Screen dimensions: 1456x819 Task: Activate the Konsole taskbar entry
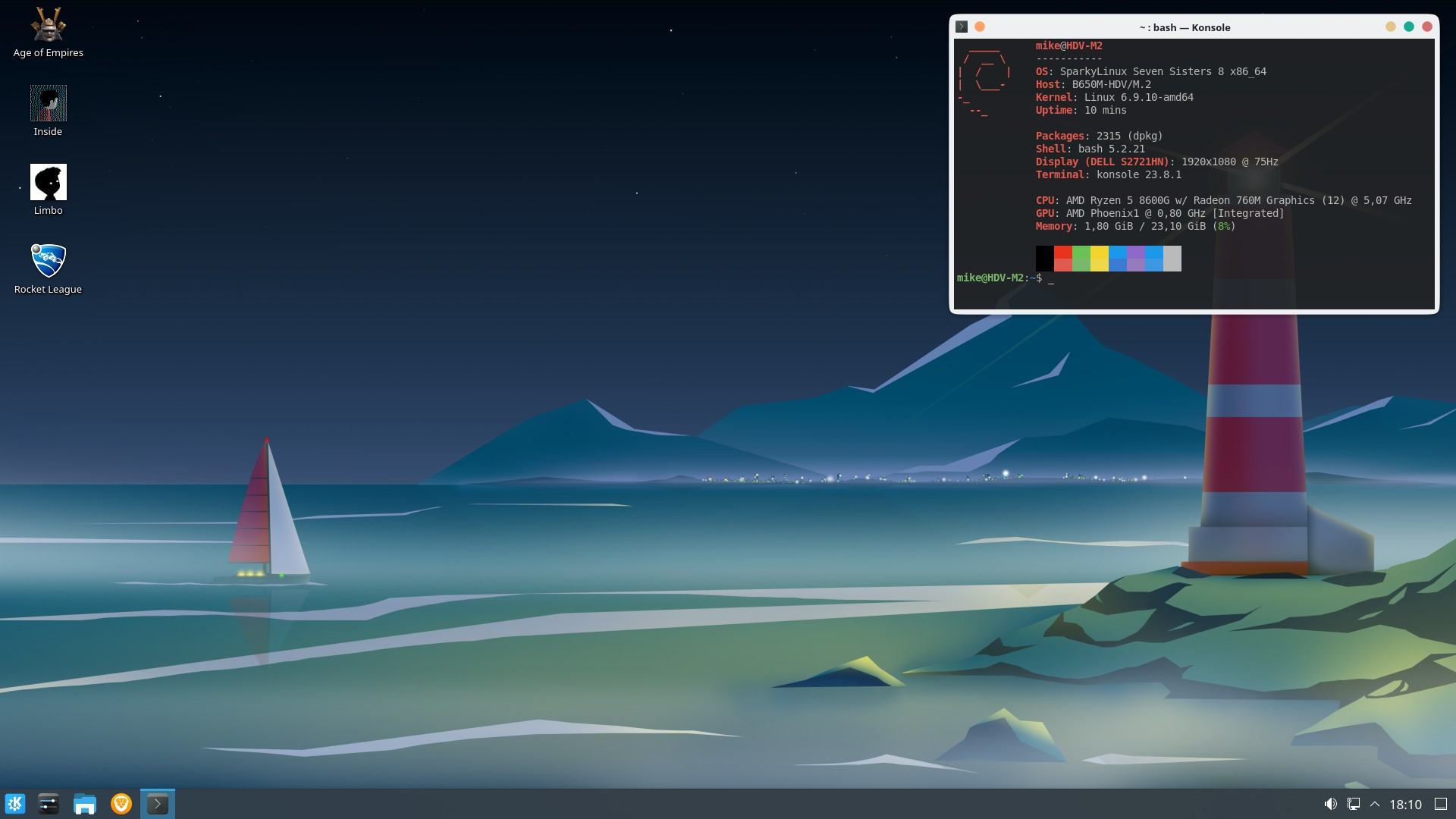158,804
